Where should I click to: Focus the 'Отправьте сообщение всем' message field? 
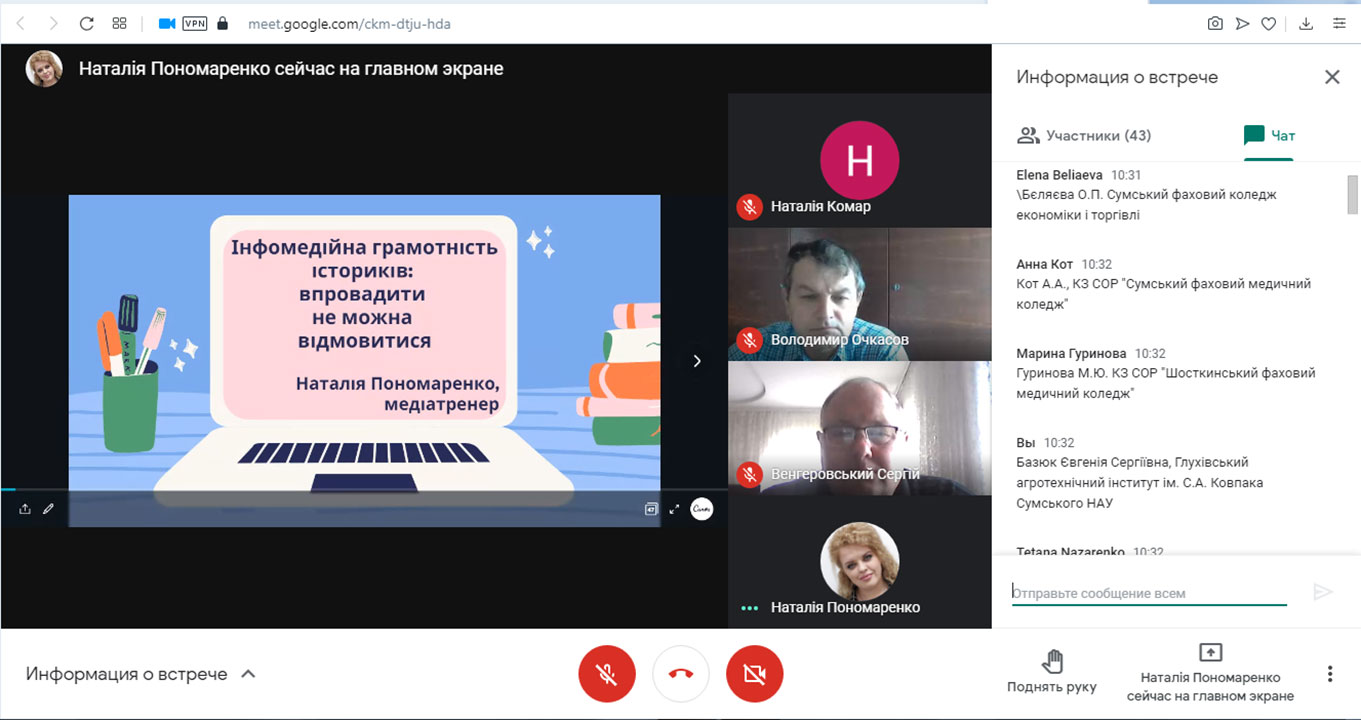coord(1149,593)
